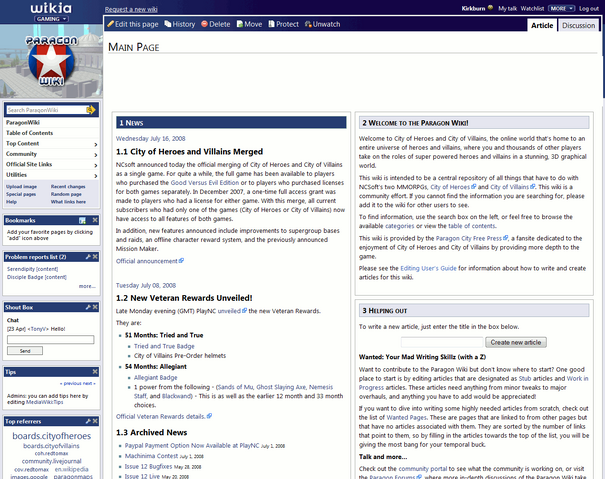This screenshot has width=605, height=479.
Task: Click the Paragon Wiki star logo
Action: pos(51,61)
